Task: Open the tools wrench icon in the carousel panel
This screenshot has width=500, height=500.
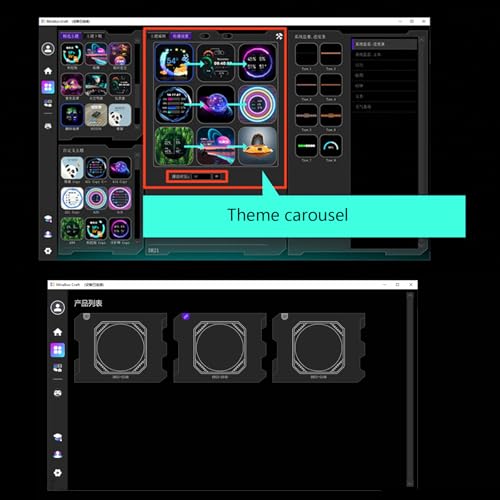Action: coord(279,36)
